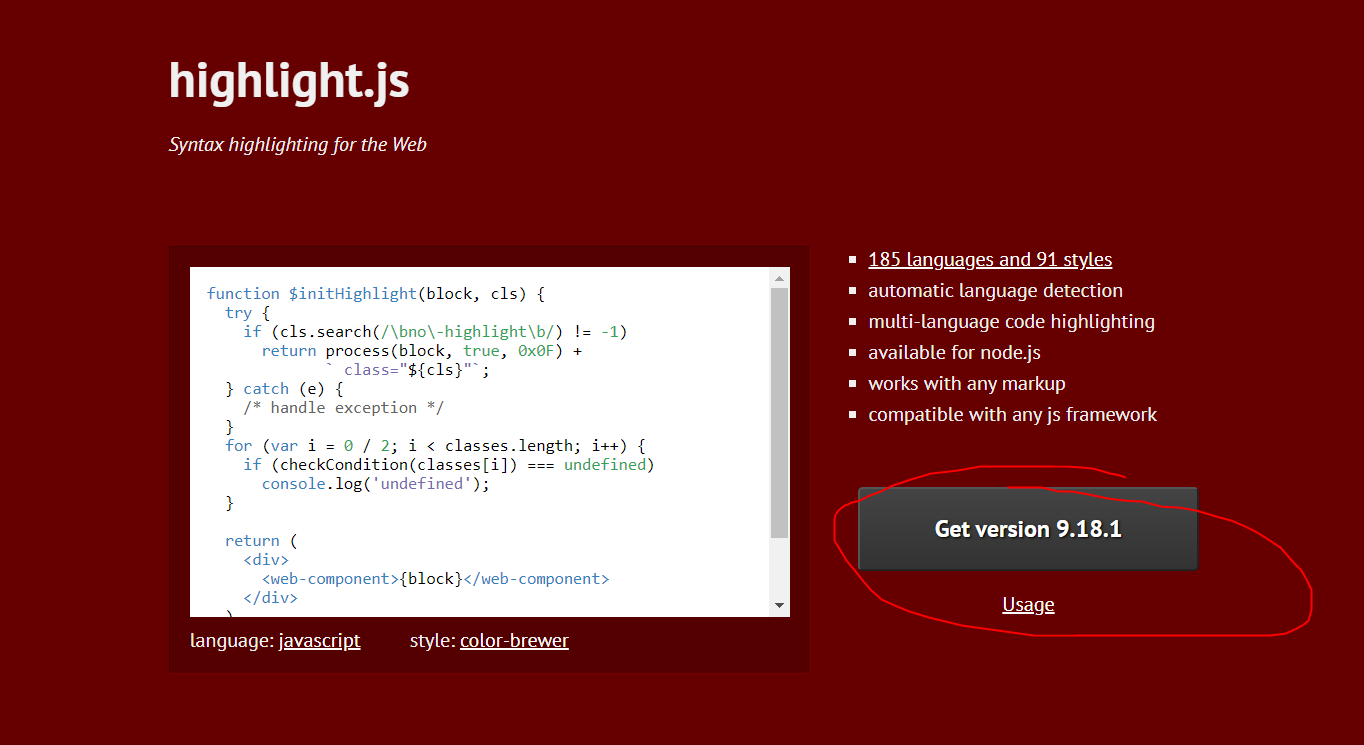1364x745 pixels.
Task: Open the Usage link
Action: point(1028,604)
